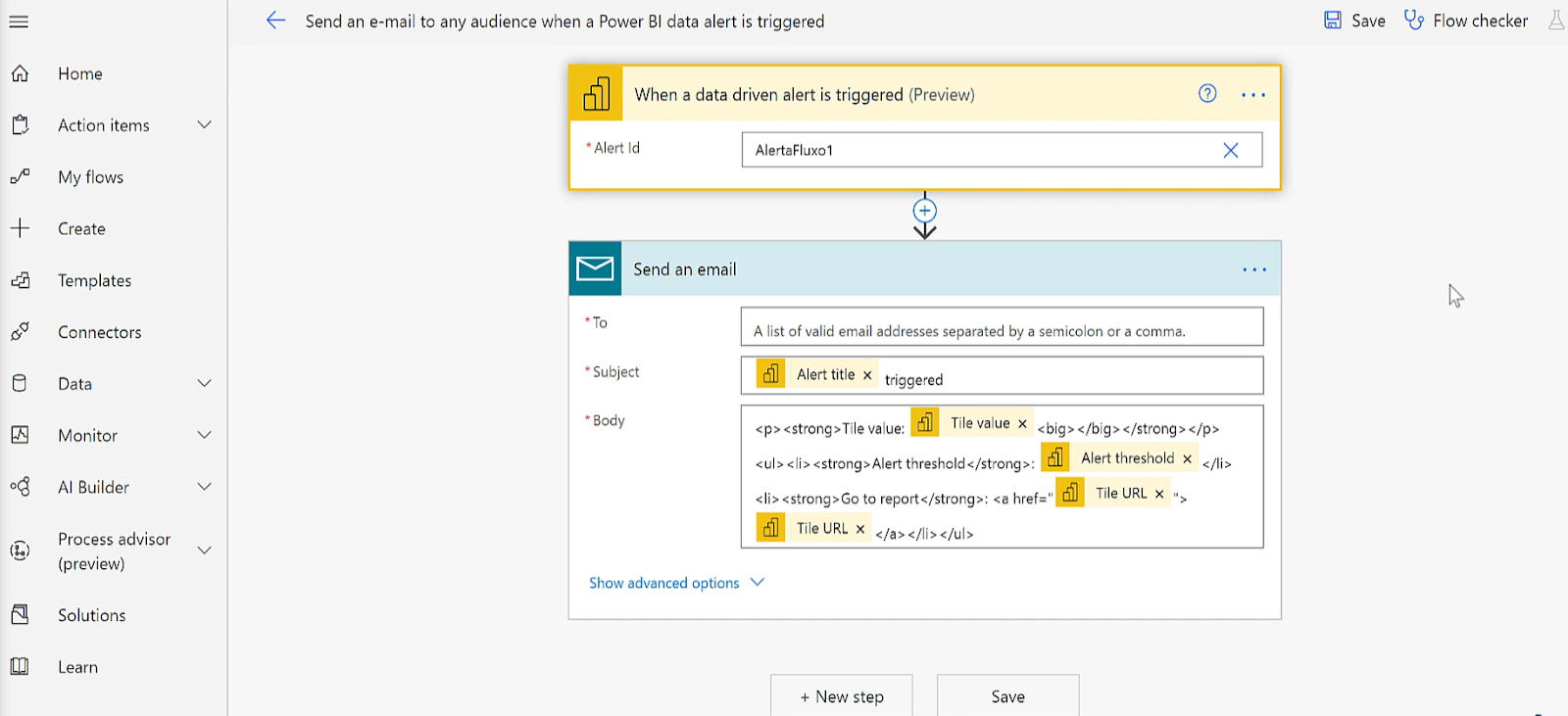
Task: Insert a step with the plus connector
Action: (x=925, y=211)
